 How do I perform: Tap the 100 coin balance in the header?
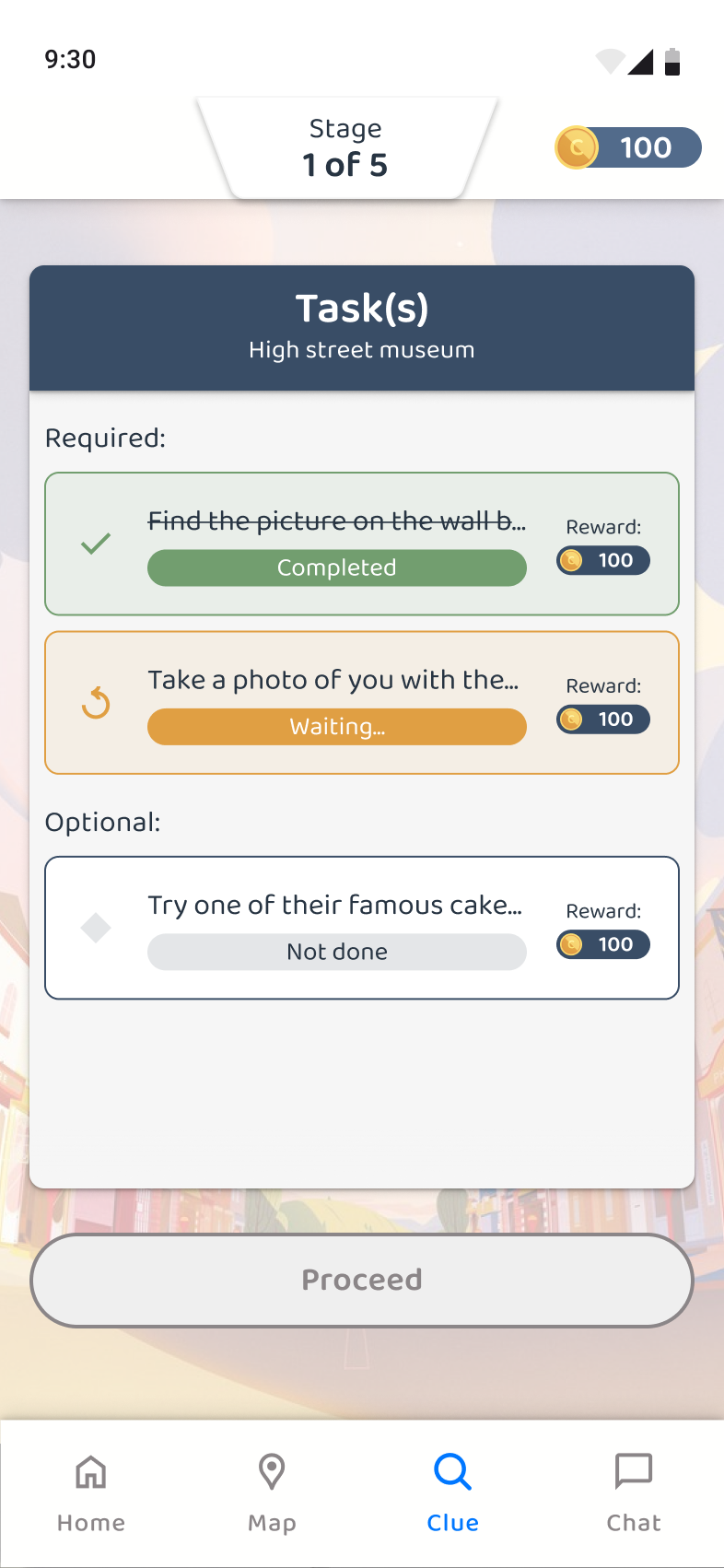point(646,148)
